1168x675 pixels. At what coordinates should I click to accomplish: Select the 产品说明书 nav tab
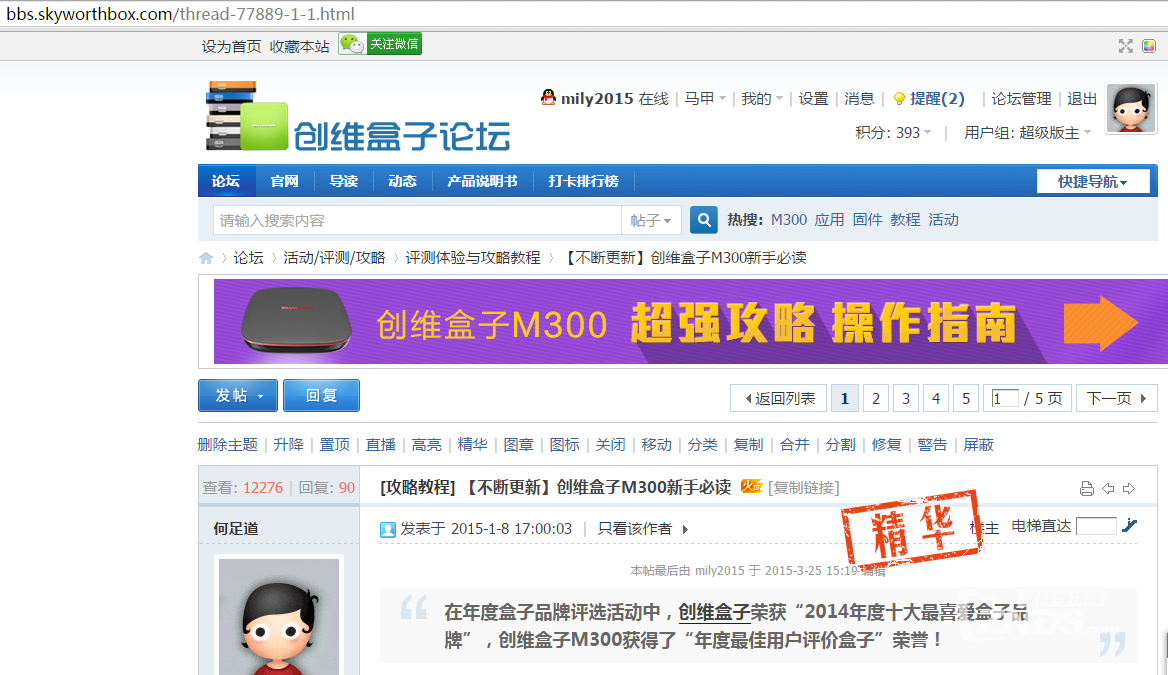click(482, 181)
